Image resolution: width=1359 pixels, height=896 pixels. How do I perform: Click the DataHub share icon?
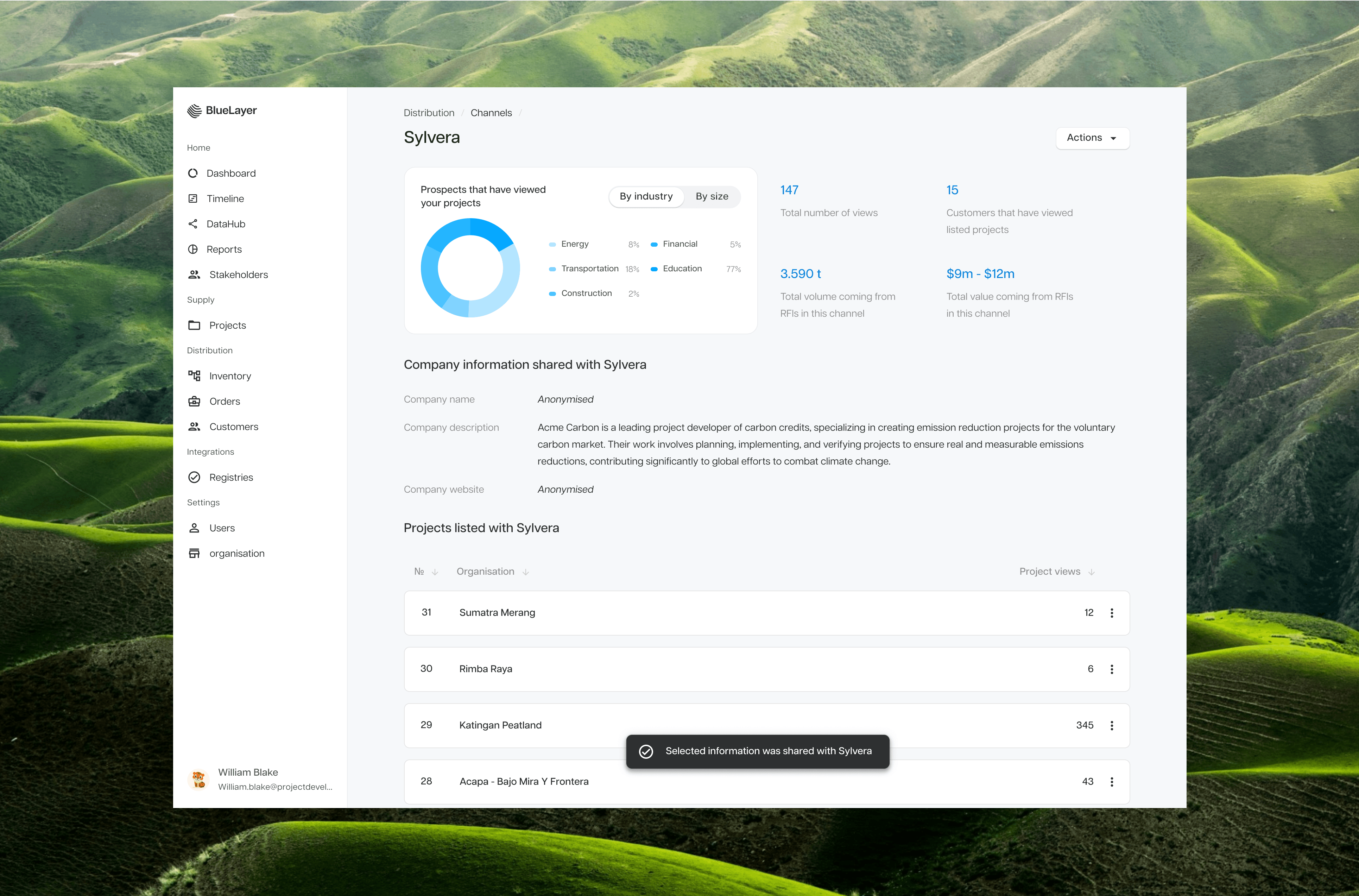tap(193, 224)
